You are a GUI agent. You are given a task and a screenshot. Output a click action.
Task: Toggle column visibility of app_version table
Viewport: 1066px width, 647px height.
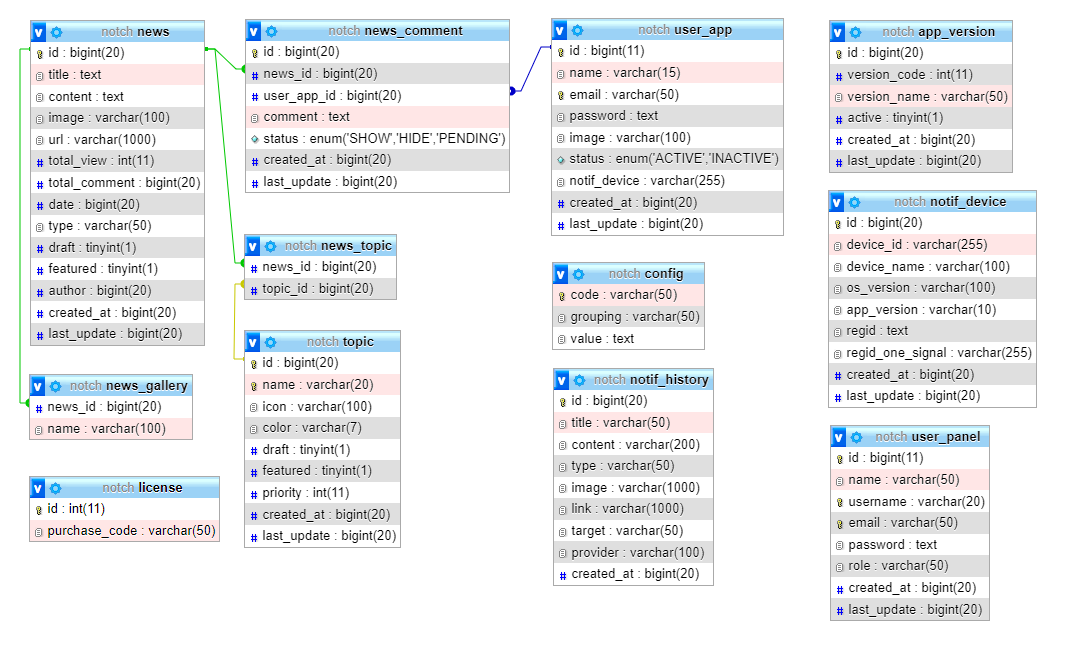coord(838,32)
